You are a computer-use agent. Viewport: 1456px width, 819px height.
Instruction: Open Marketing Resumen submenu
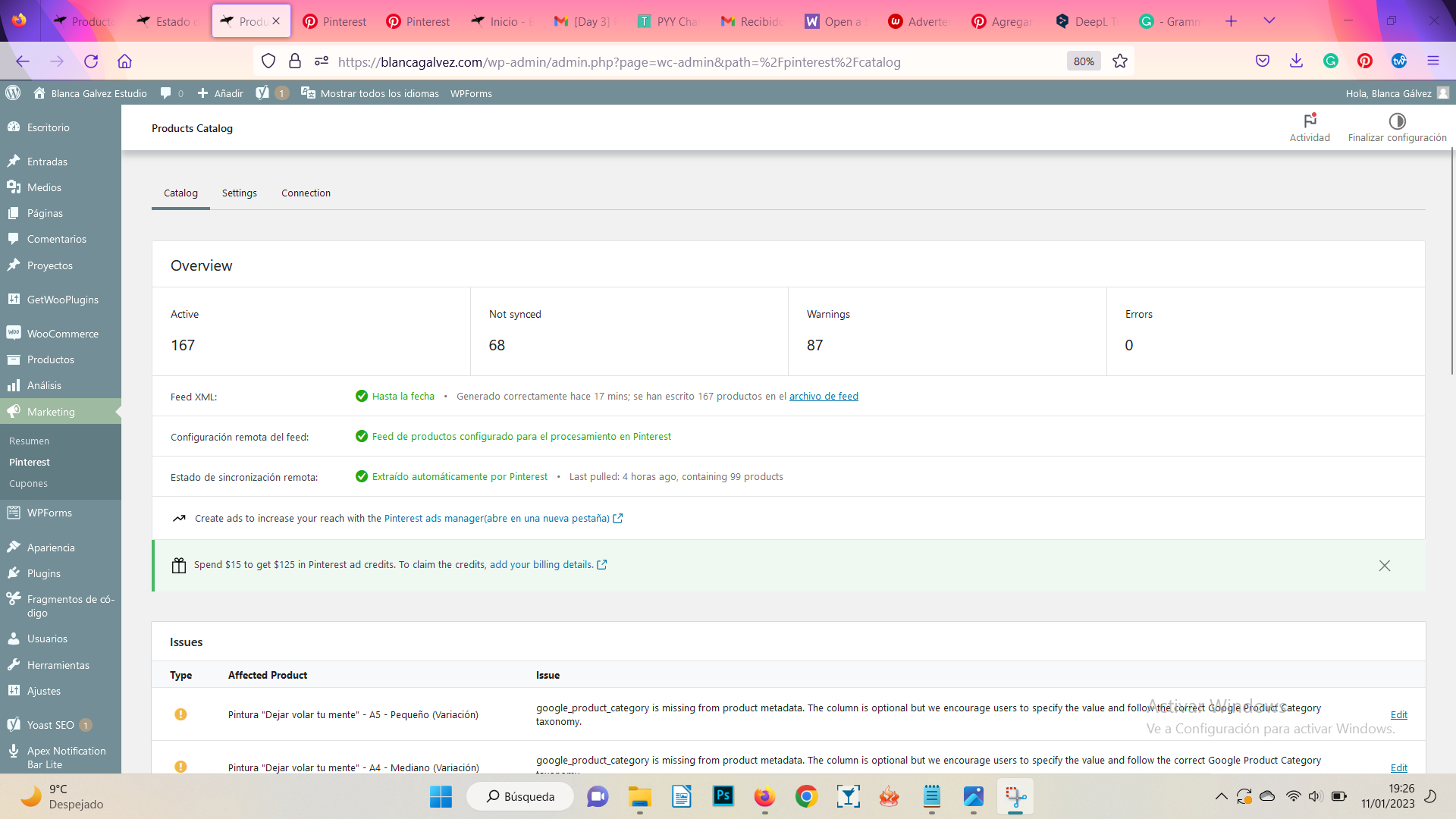[x=29, y=441]
